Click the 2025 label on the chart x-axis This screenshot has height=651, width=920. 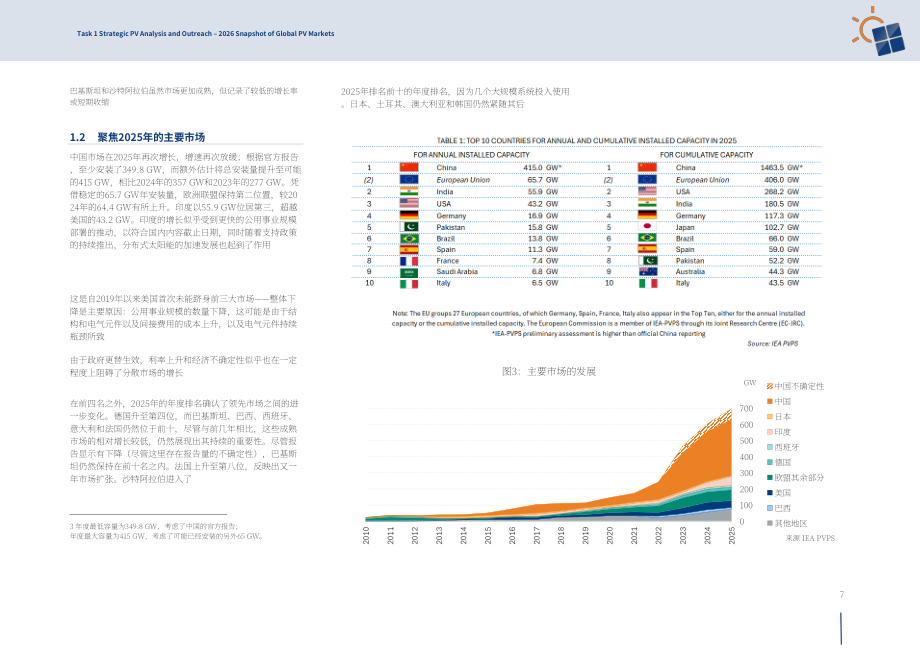coord(732,535)
